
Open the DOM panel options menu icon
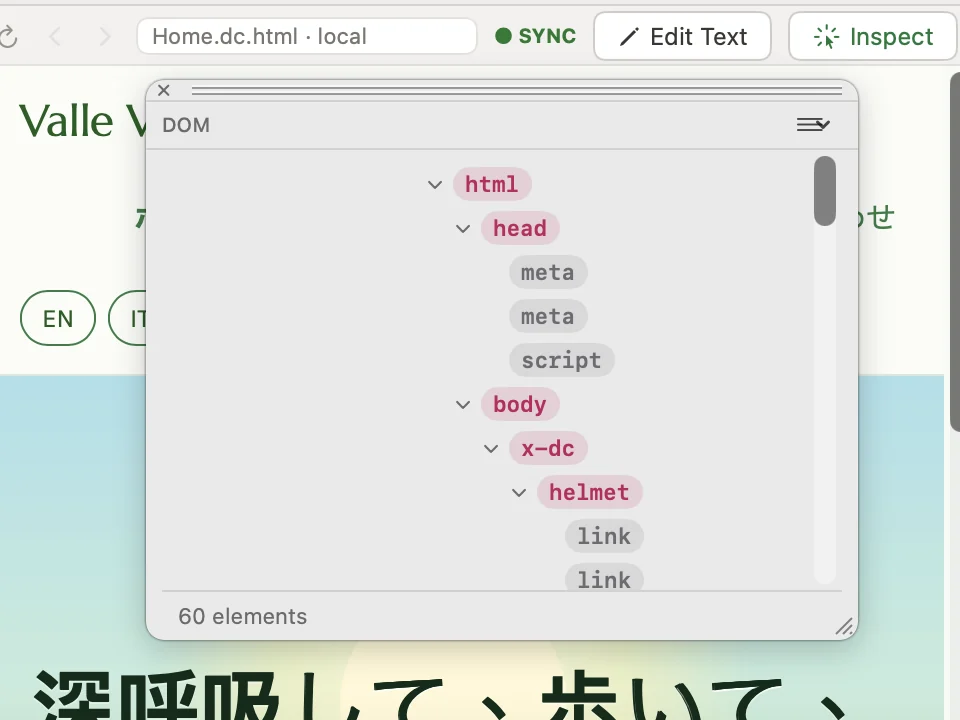[x=813, y=125]
